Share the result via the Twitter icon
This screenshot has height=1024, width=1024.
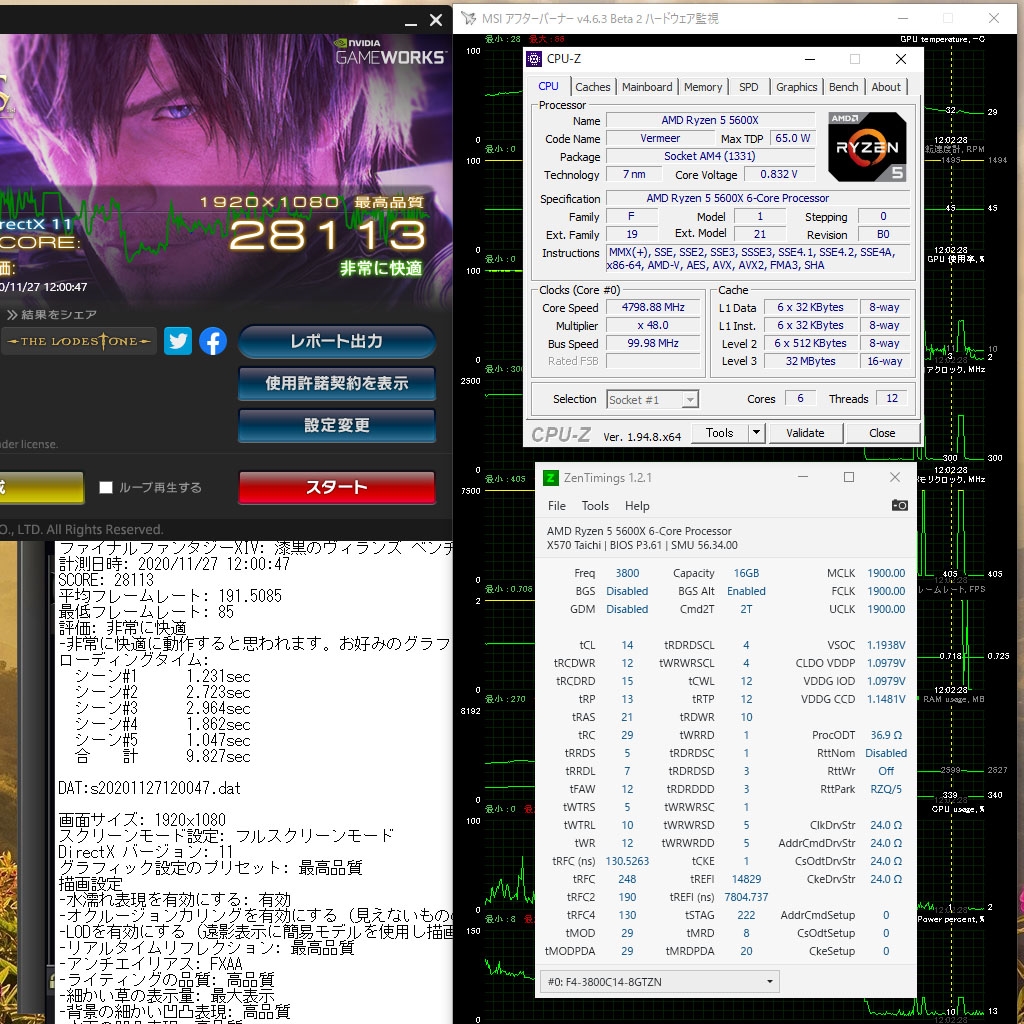point(178,342)
